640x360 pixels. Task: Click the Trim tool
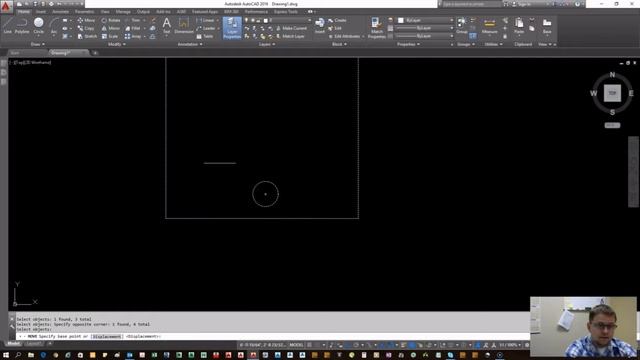tap(133, 20)
